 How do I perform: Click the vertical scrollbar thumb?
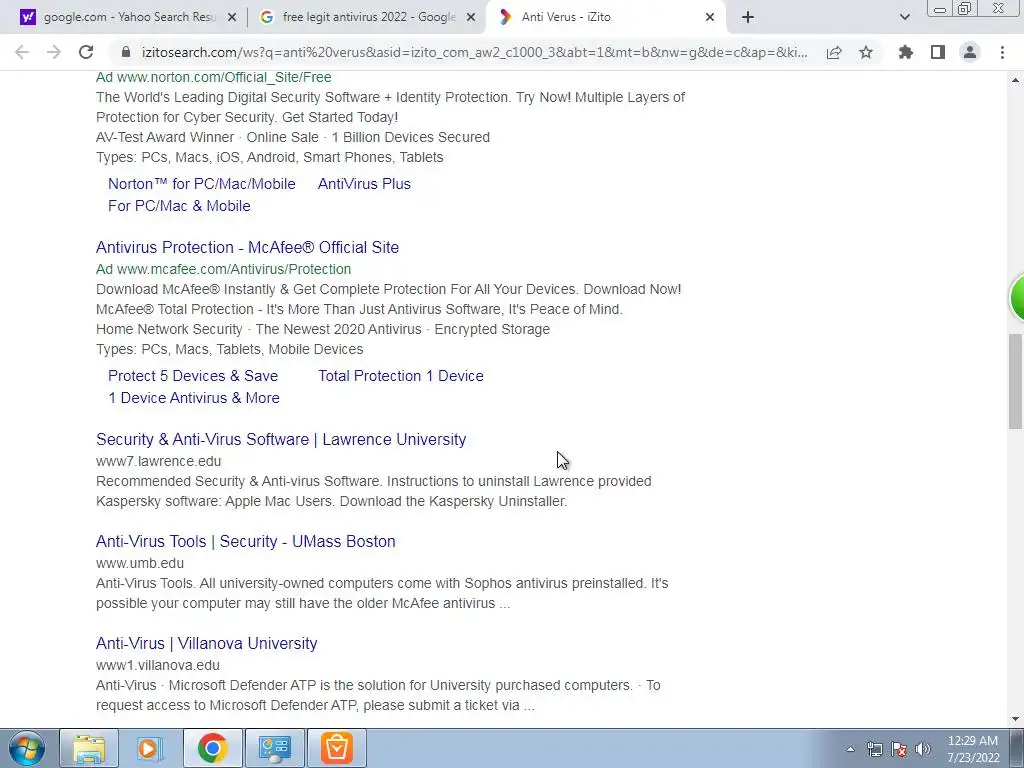(1016, 381)
